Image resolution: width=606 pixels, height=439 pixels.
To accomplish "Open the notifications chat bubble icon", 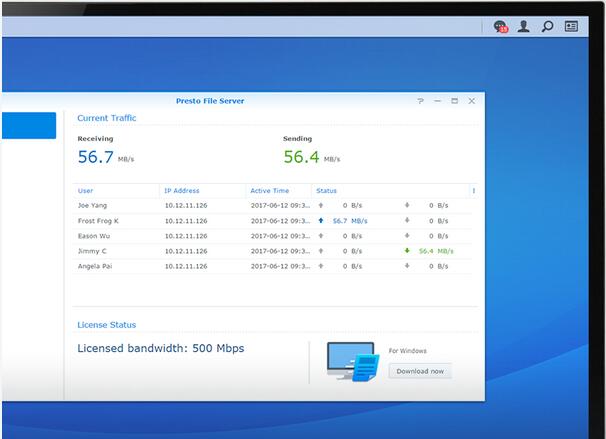I will coord(500,27).
